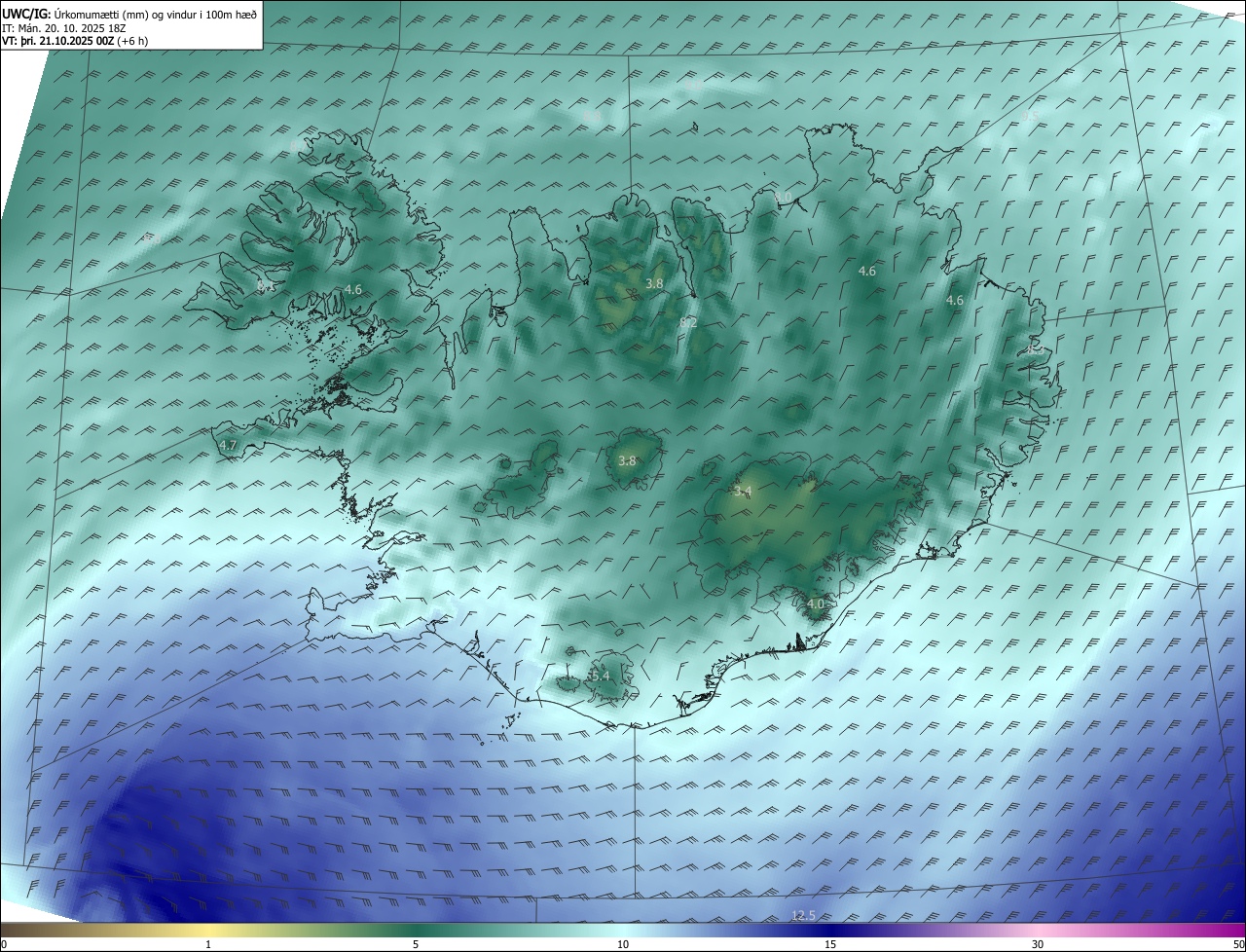Click the '8.7' value label on the map
Screen dimensions: 1246x952
pos(298,146)
